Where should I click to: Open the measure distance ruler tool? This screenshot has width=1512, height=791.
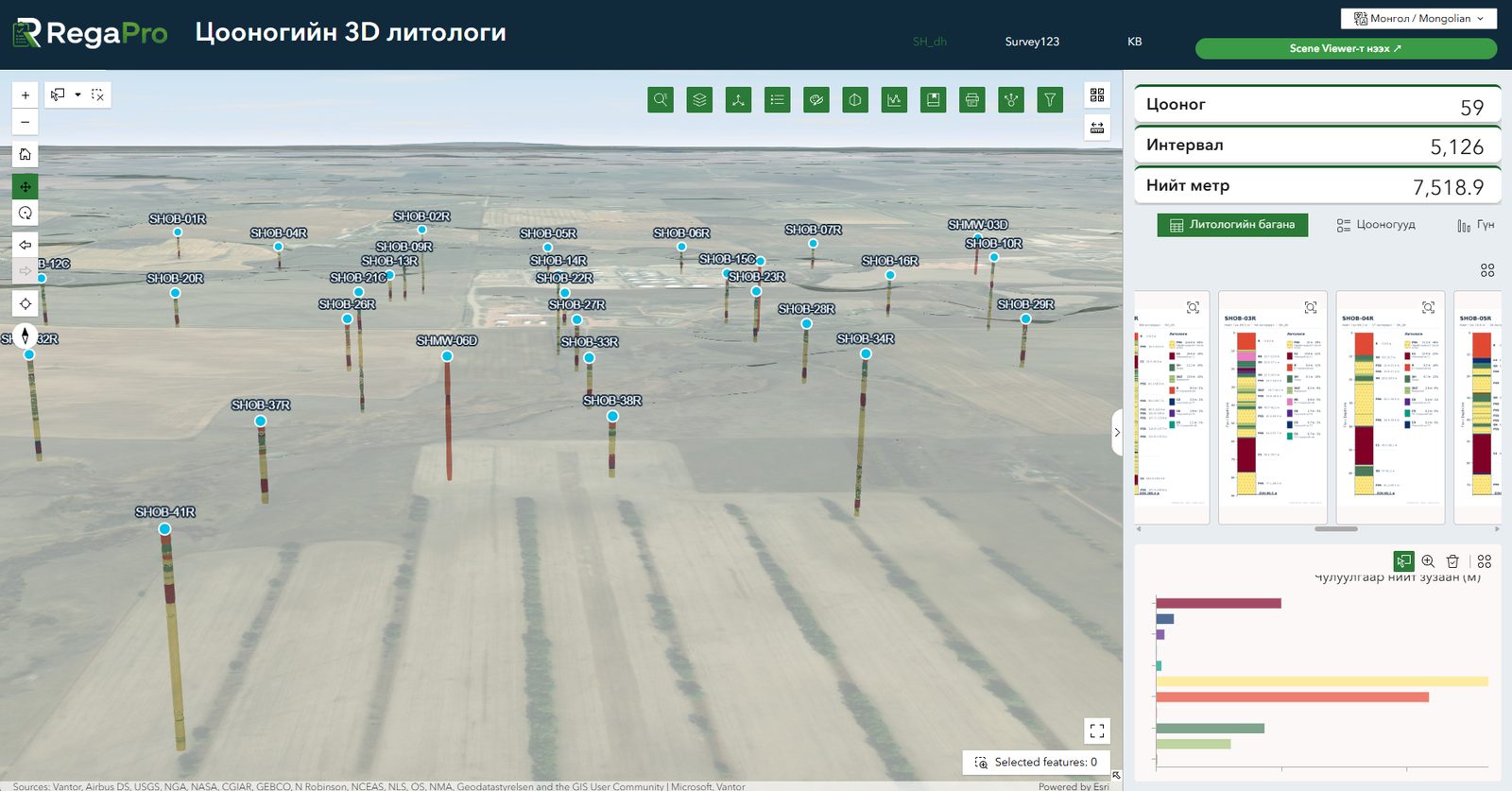(x=1097, y=128)
